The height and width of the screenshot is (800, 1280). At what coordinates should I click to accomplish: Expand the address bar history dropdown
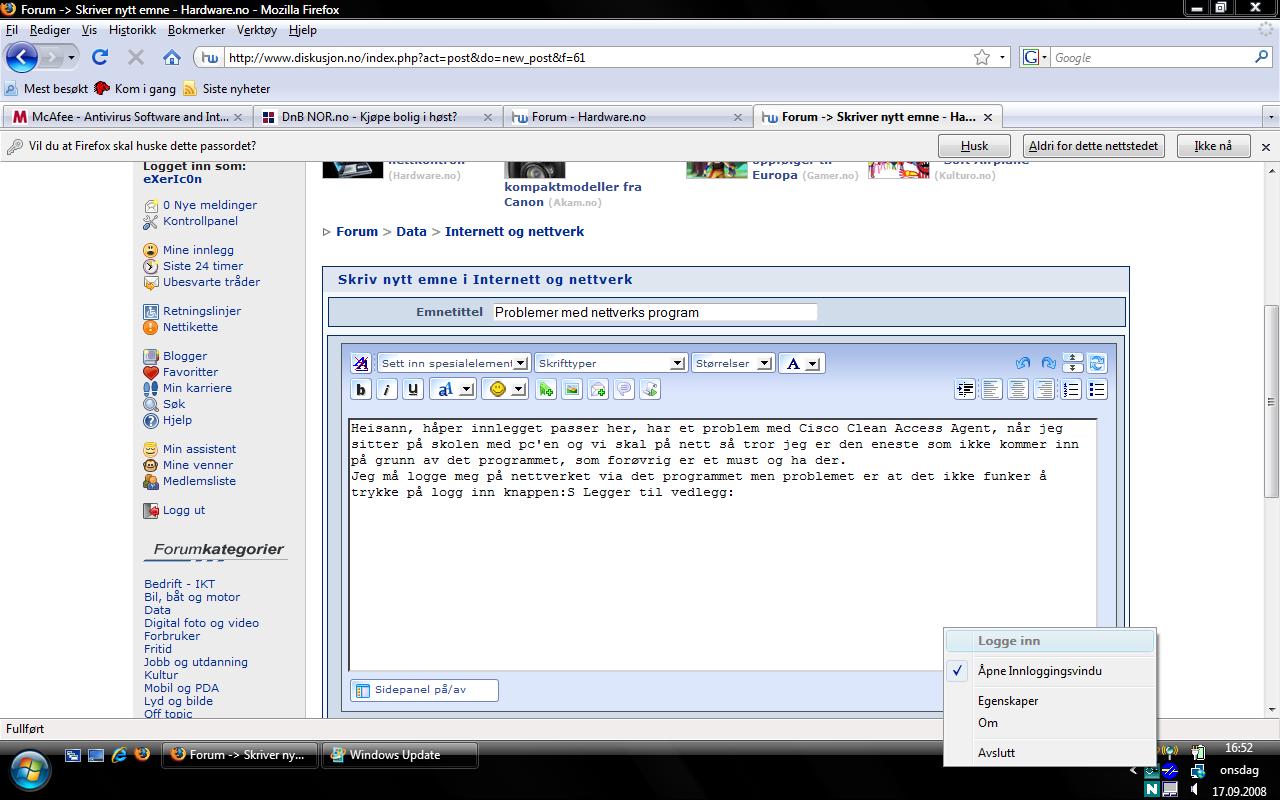click(x=1003, y=57)
